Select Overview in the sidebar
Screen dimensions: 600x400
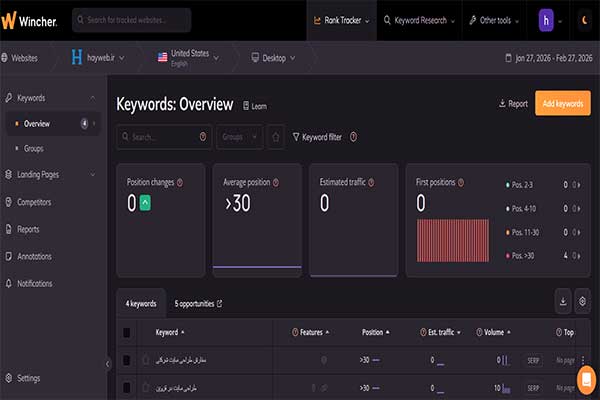tap(53, 123)
